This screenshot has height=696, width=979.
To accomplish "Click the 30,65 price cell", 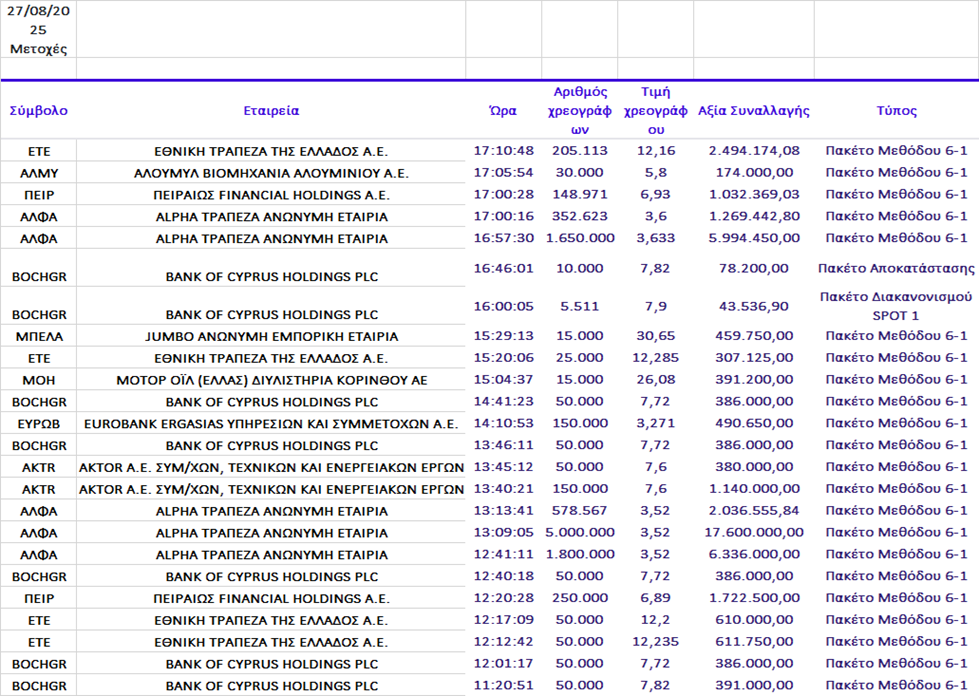I will 656,336.
